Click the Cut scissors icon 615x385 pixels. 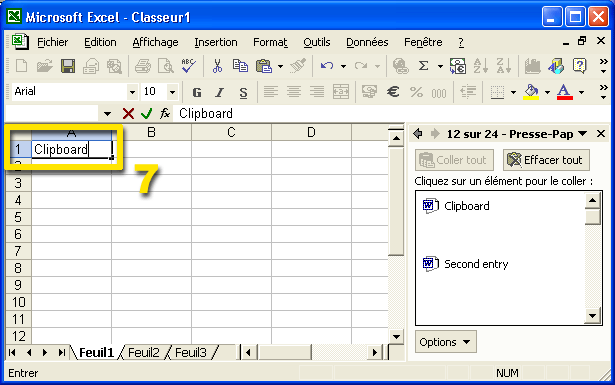pyautogui.click(x=217, y=66)
